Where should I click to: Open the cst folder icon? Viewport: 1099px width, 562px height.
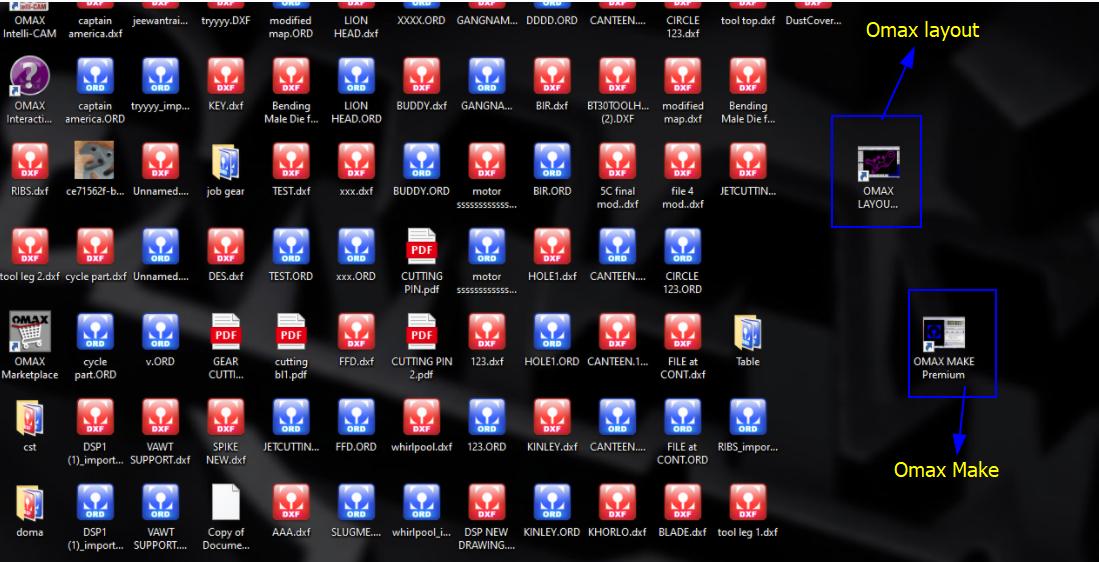click(x=29, y=418)
